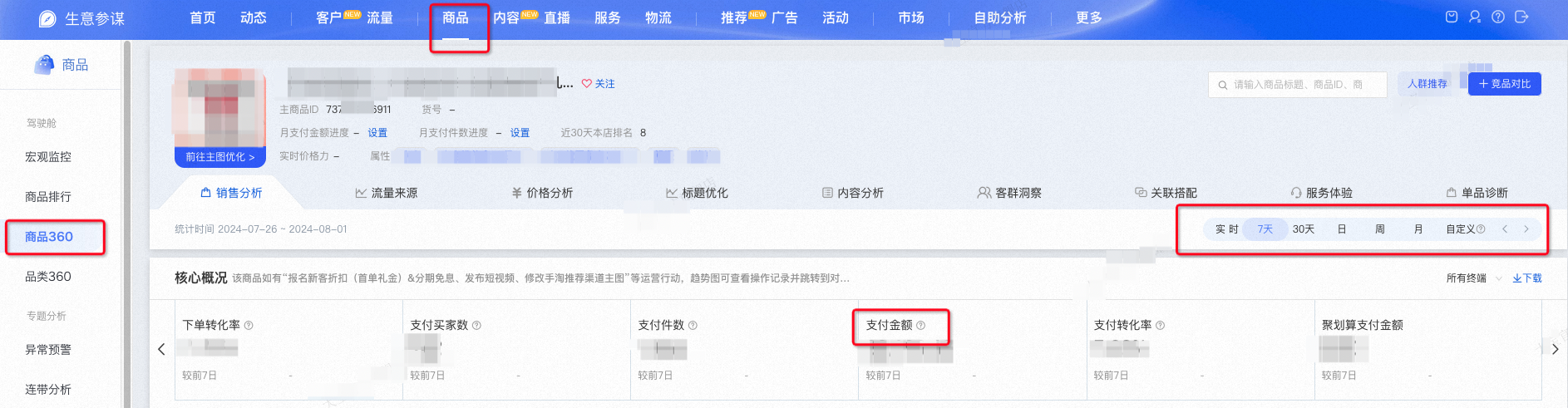This screenshot has width=1568, height=408.
Task: Select the 自定义 custom range
Action: 1460,229
